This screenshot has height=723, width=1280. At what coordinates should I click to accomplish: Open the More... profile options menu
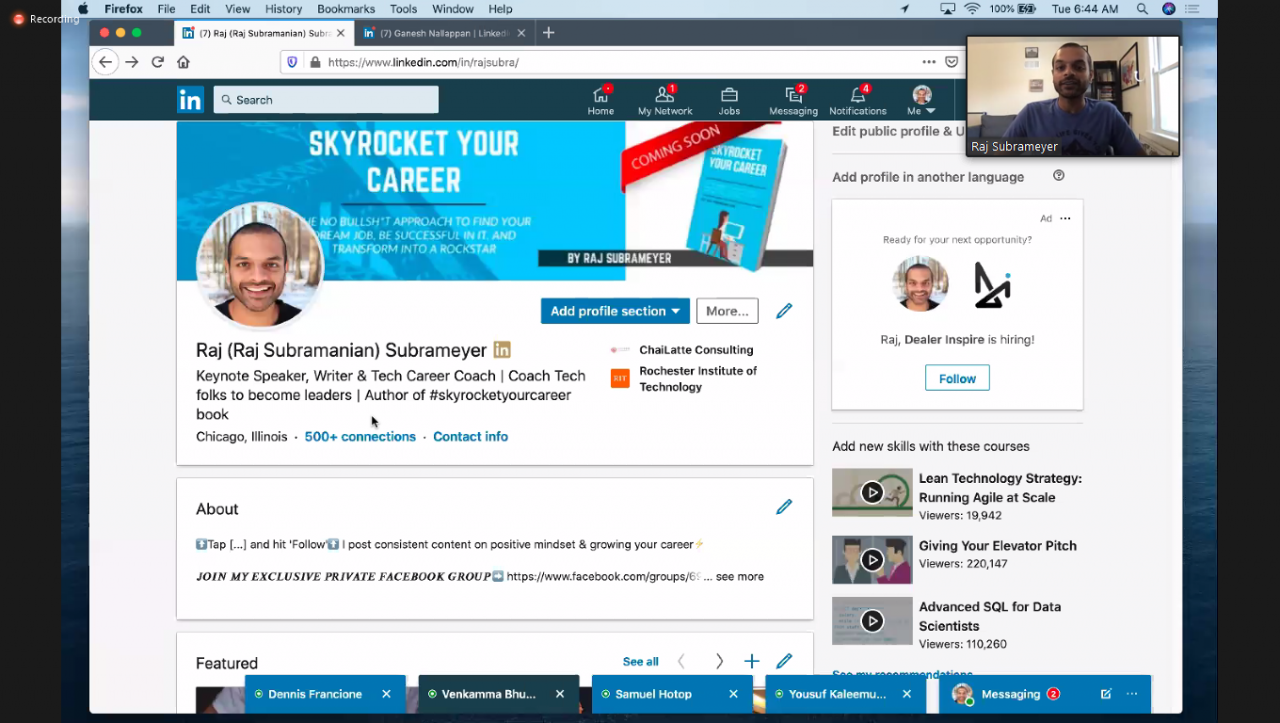[x=727, y=311]
